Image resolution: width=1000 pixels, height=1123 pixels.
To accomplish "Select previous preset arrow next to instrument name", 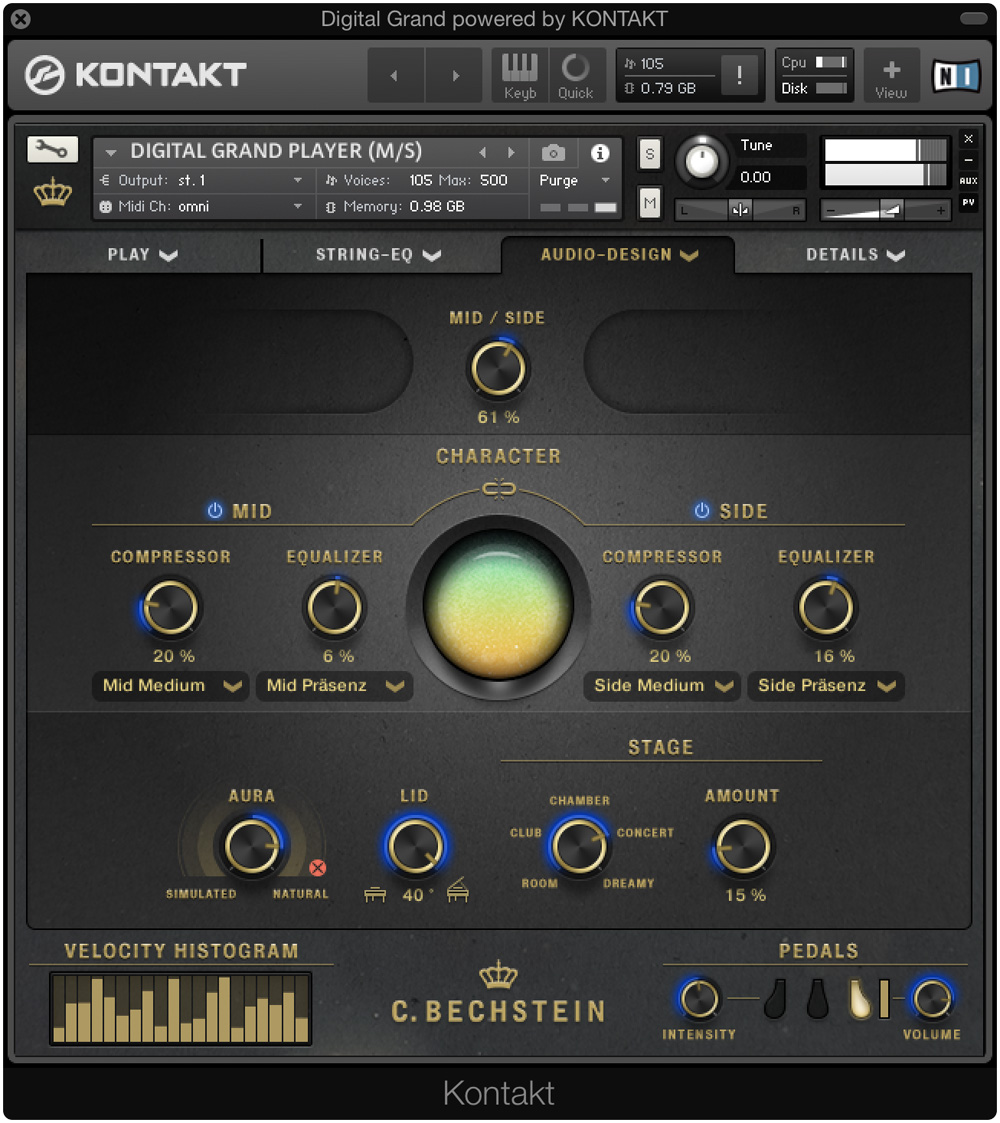I will [x=483, y=152].
